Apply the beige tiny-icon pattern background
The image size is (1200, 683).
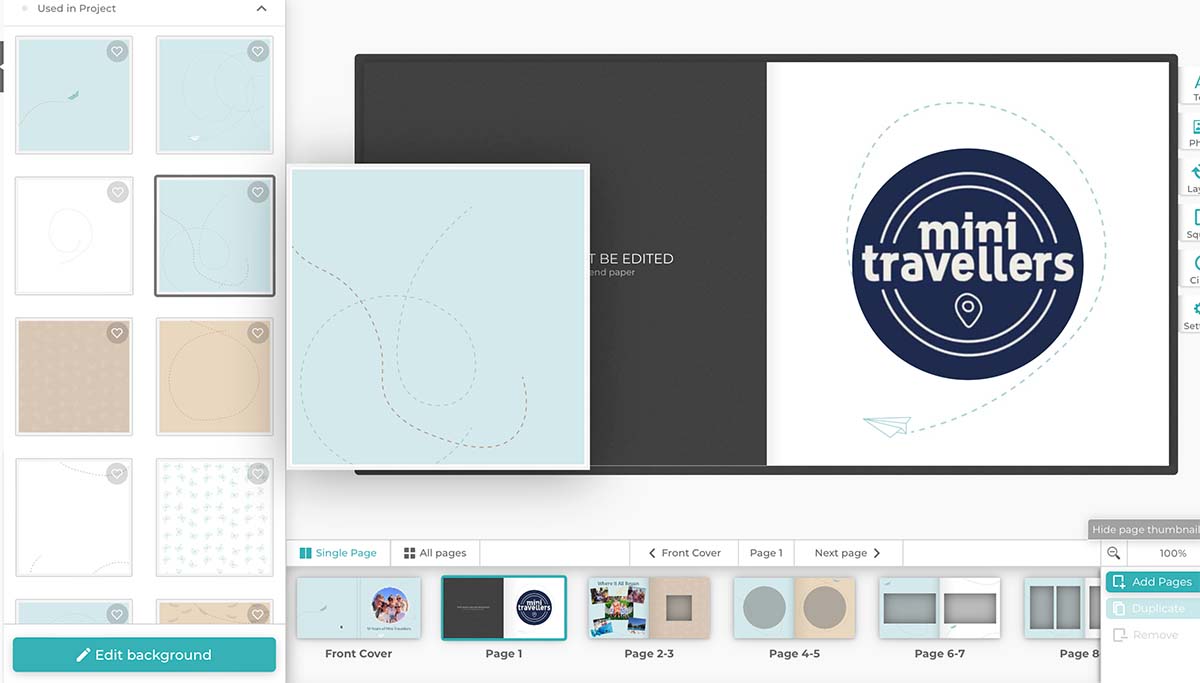pyautogui.click(x=74, y=377)
